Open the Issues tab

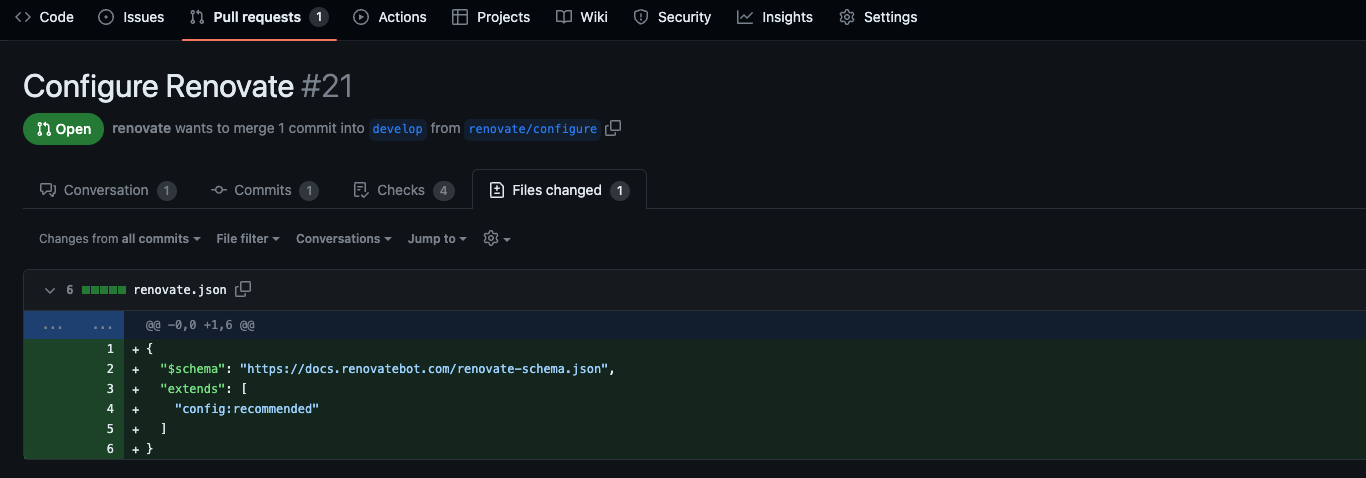coord(131,17)
